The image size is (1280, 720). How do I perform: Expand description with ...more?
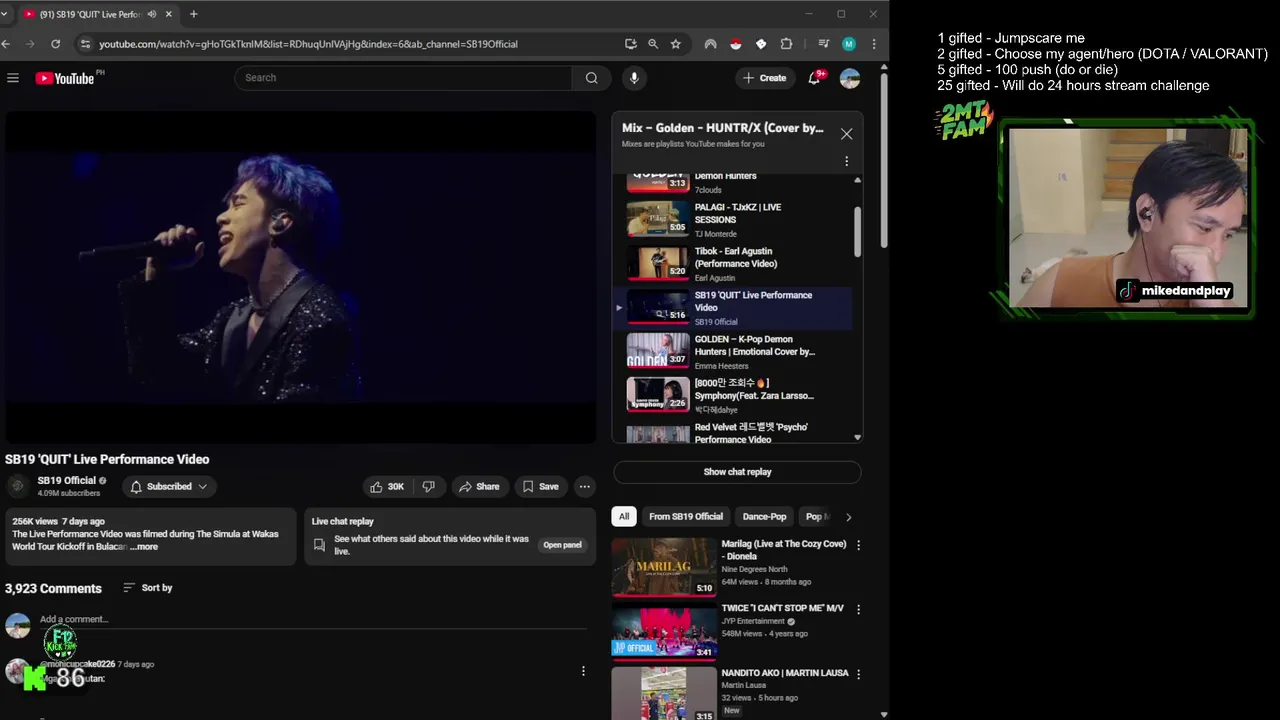[144, 547]
